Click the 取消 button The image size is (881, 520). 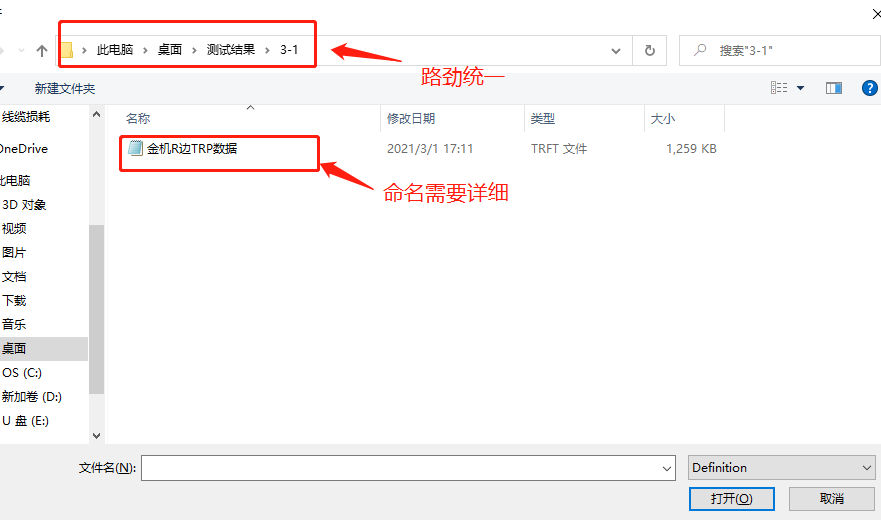pyautogui.click(x=832, y=499)
